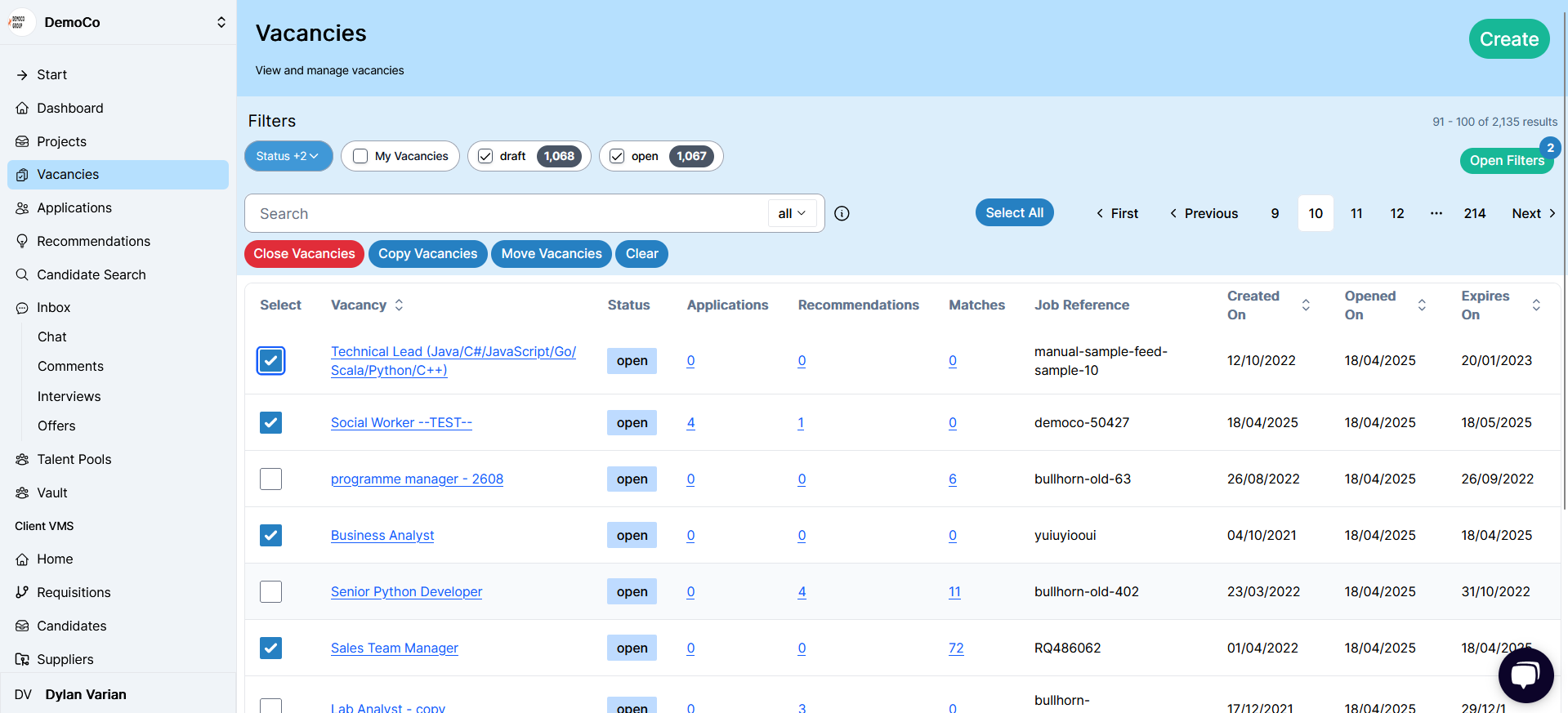Click the Close Vacancies button
This screenshot has width=1568, height=713.
pos(304,253)
